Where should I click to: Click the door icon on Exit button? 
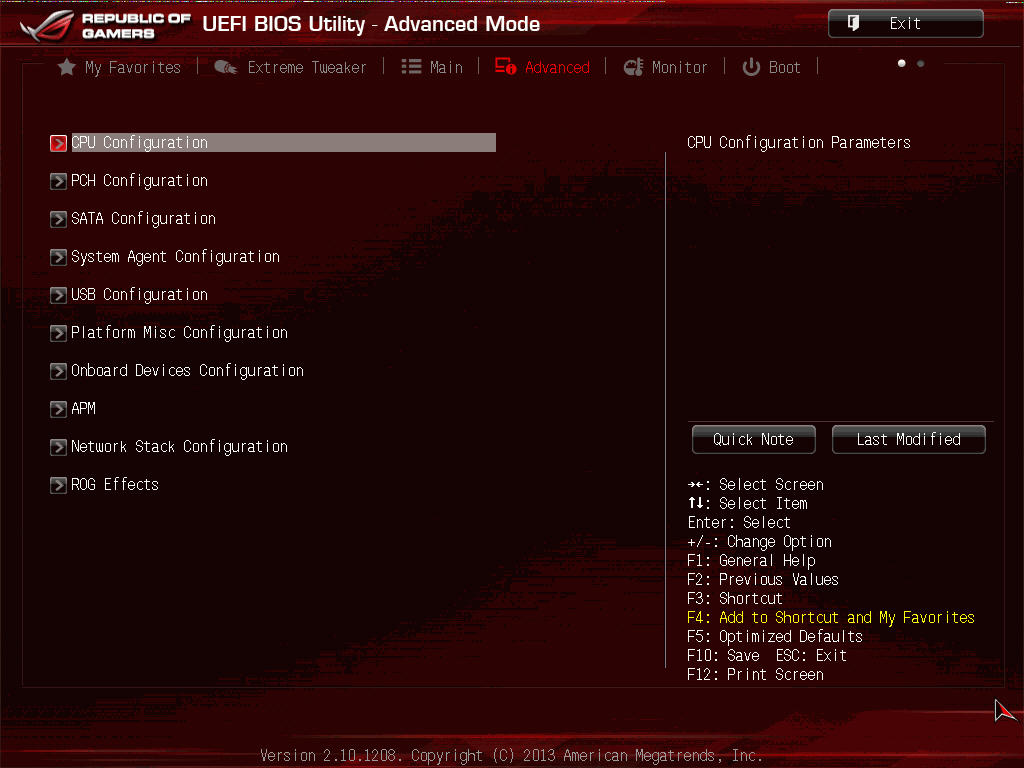(853, 24)
